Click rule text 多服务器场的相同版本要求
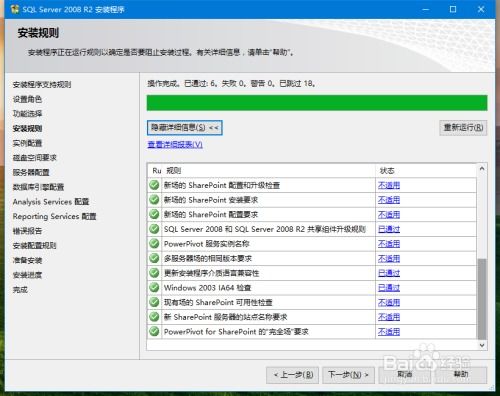The height and width of the screenshot is (396, 500). click(x=208, y=259)
